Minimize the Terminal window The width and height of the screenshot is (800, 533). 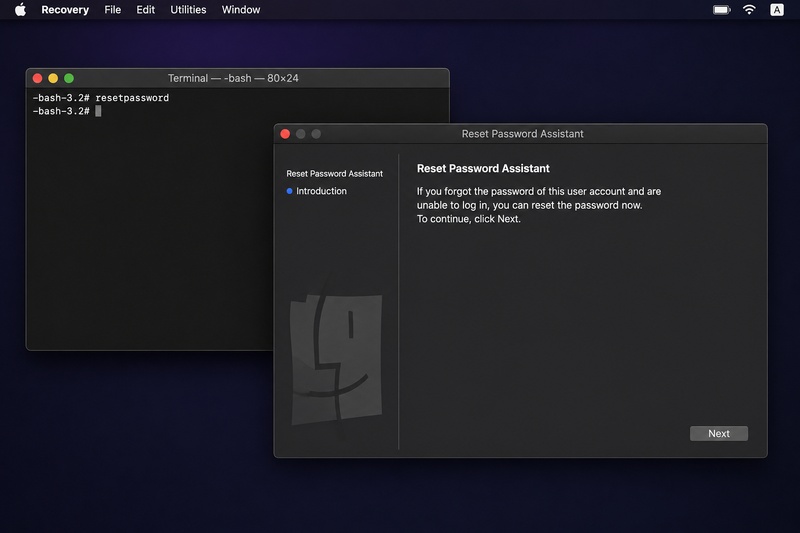53,78
